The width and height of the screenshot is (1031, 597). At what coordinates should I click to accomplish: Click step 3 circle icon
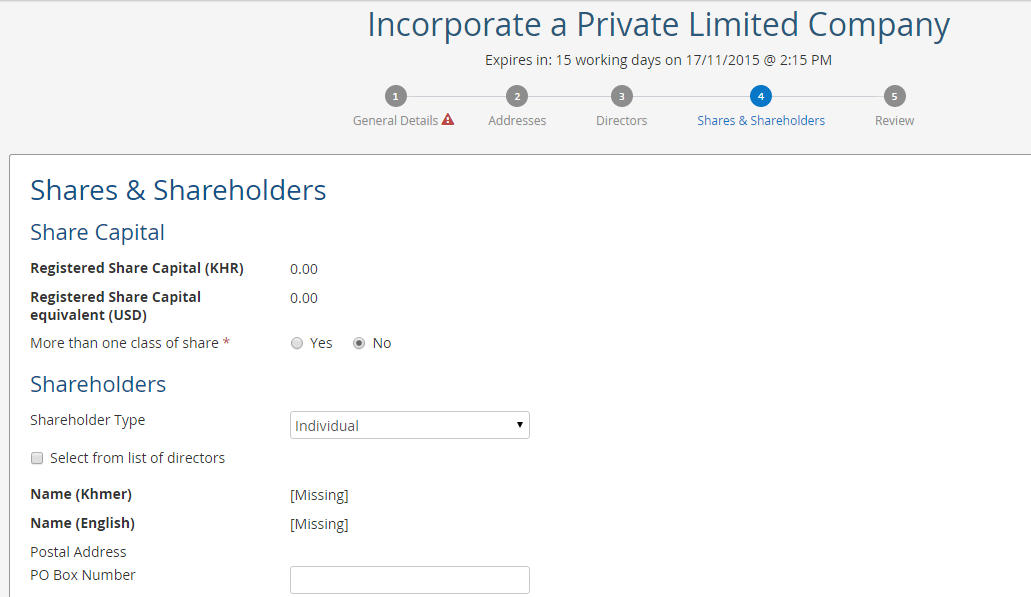(621, 97)
